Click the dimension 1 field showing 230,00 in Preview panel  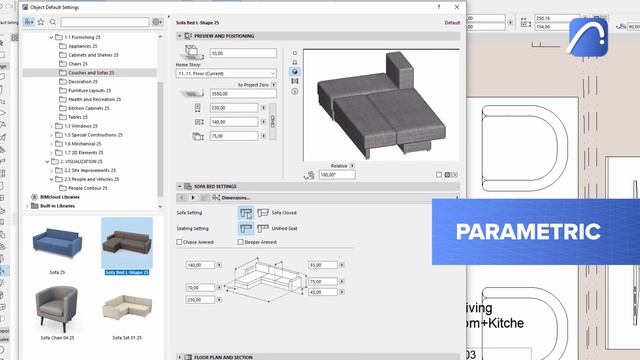pos(234,108)
